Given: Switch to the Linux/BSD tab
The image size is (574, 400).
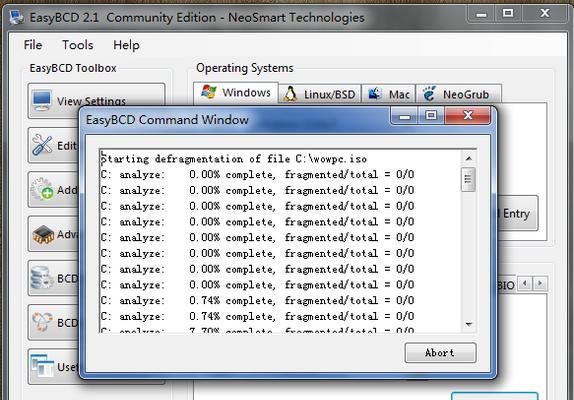Looking at the screenshot, I should pyautogui.click(x=320, y=94).
